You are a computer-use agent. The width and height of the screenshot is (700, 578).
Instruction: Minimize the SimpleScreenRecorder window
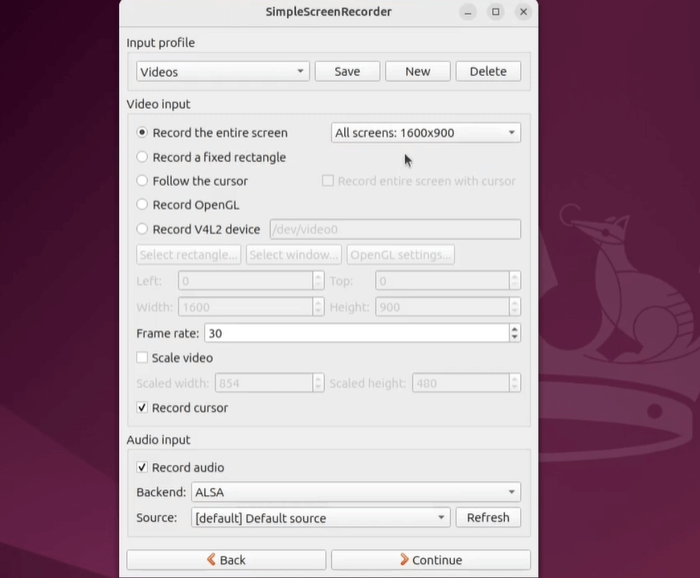[468, 12]
